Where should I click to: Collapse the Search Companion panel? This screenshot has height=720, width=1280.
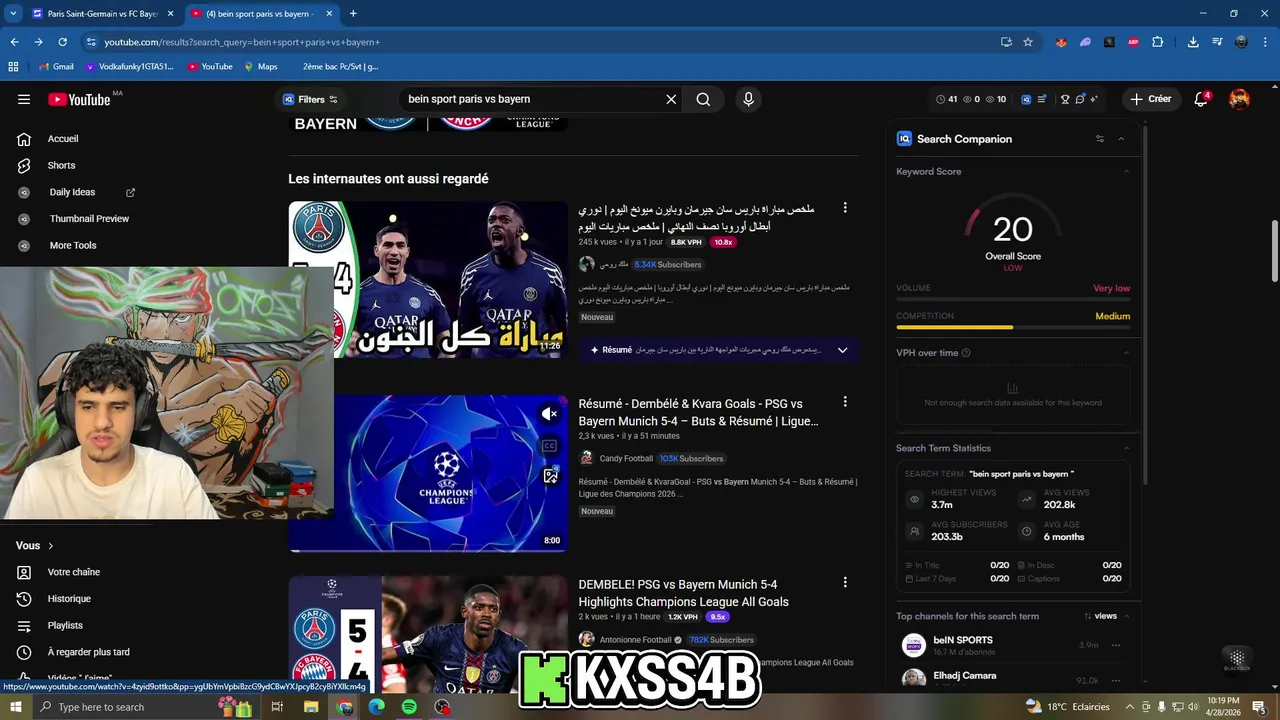pyautogui.click(x=1121, y=139)
